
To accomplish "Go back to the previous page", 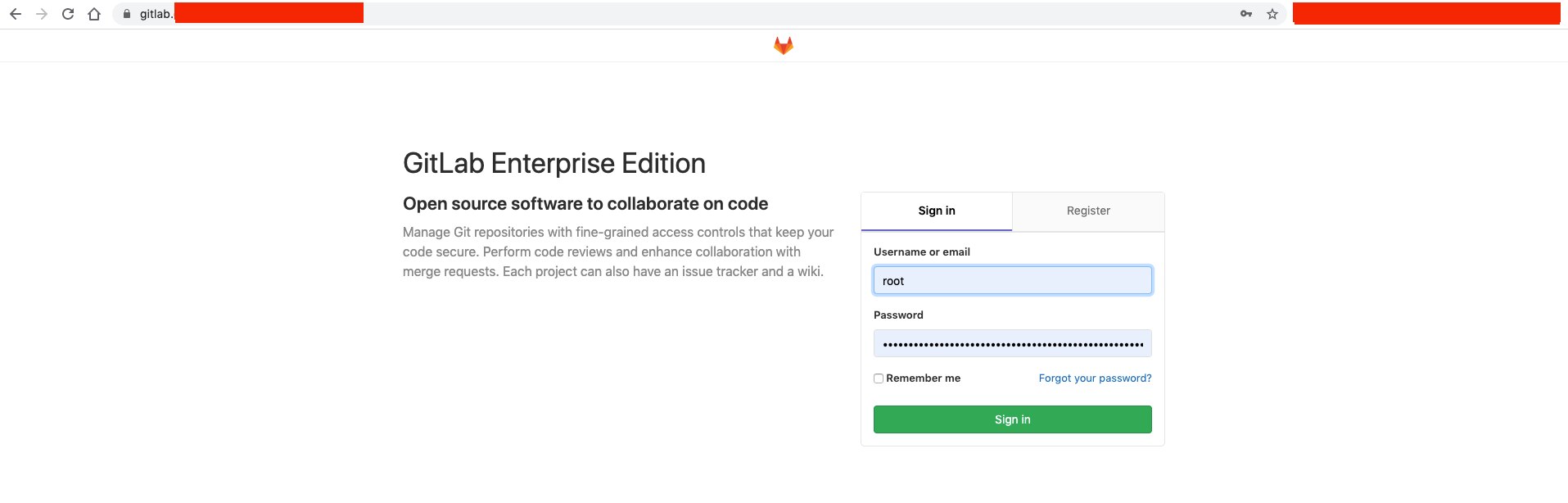I will coord(16,14).
